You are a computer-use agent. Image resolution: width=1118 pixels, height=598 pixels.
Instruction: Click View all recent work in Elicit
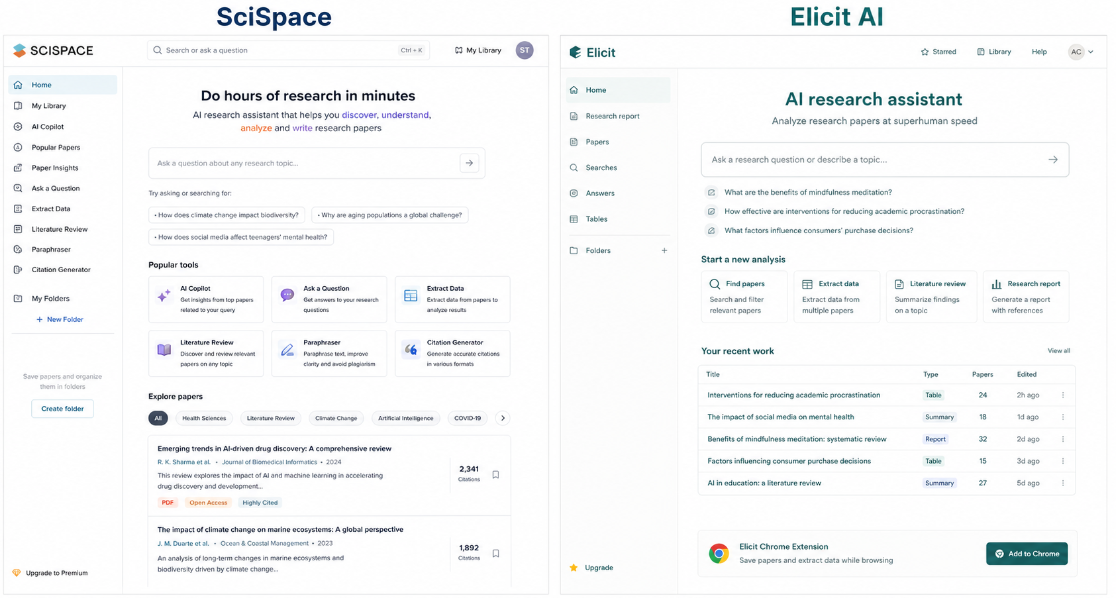[x=1058, y=351]
